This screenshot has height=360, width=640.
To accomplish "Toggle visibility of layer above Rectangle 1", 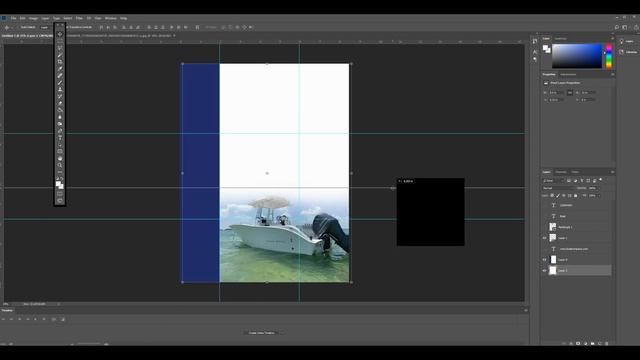I will click(544, 216).
